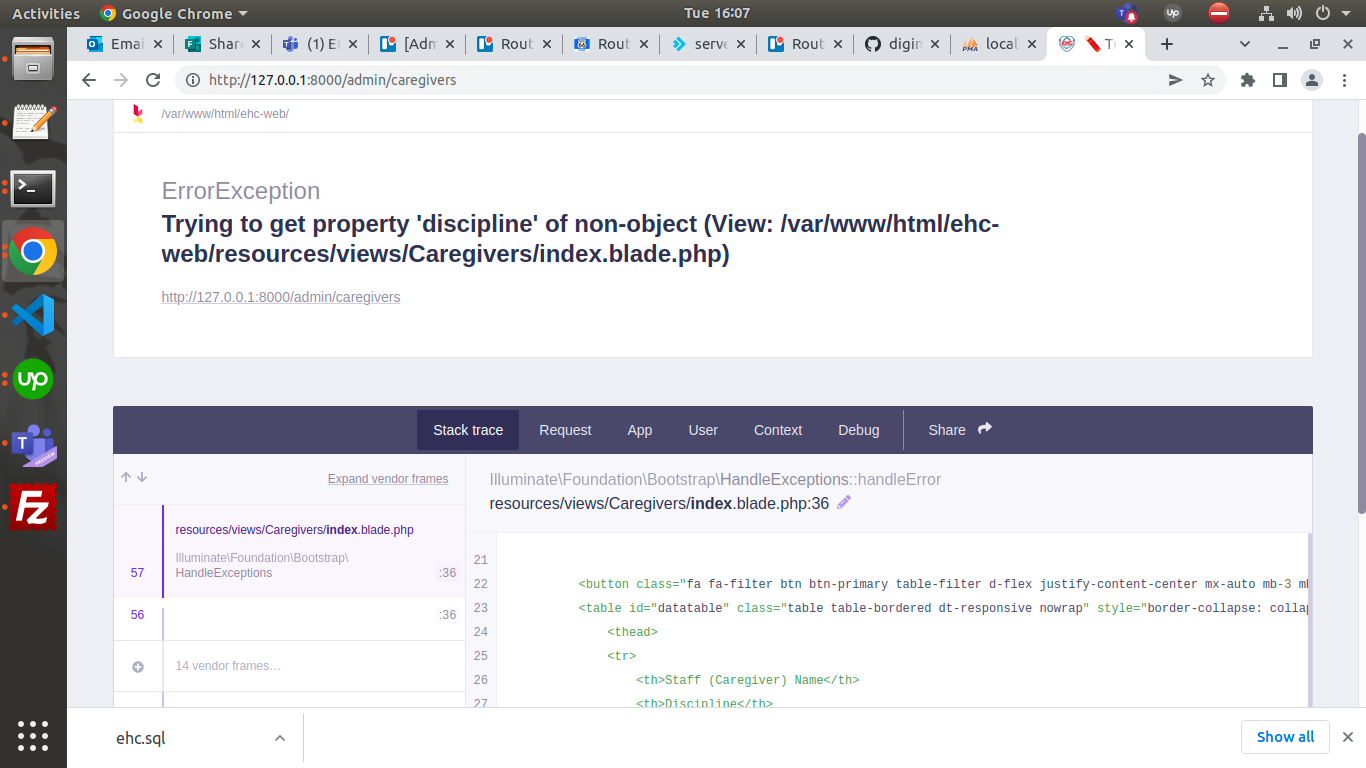The width and height of the screenshot is (1366, 768).
Task: Click the frame down arrow icon
Action: [142, 478]
